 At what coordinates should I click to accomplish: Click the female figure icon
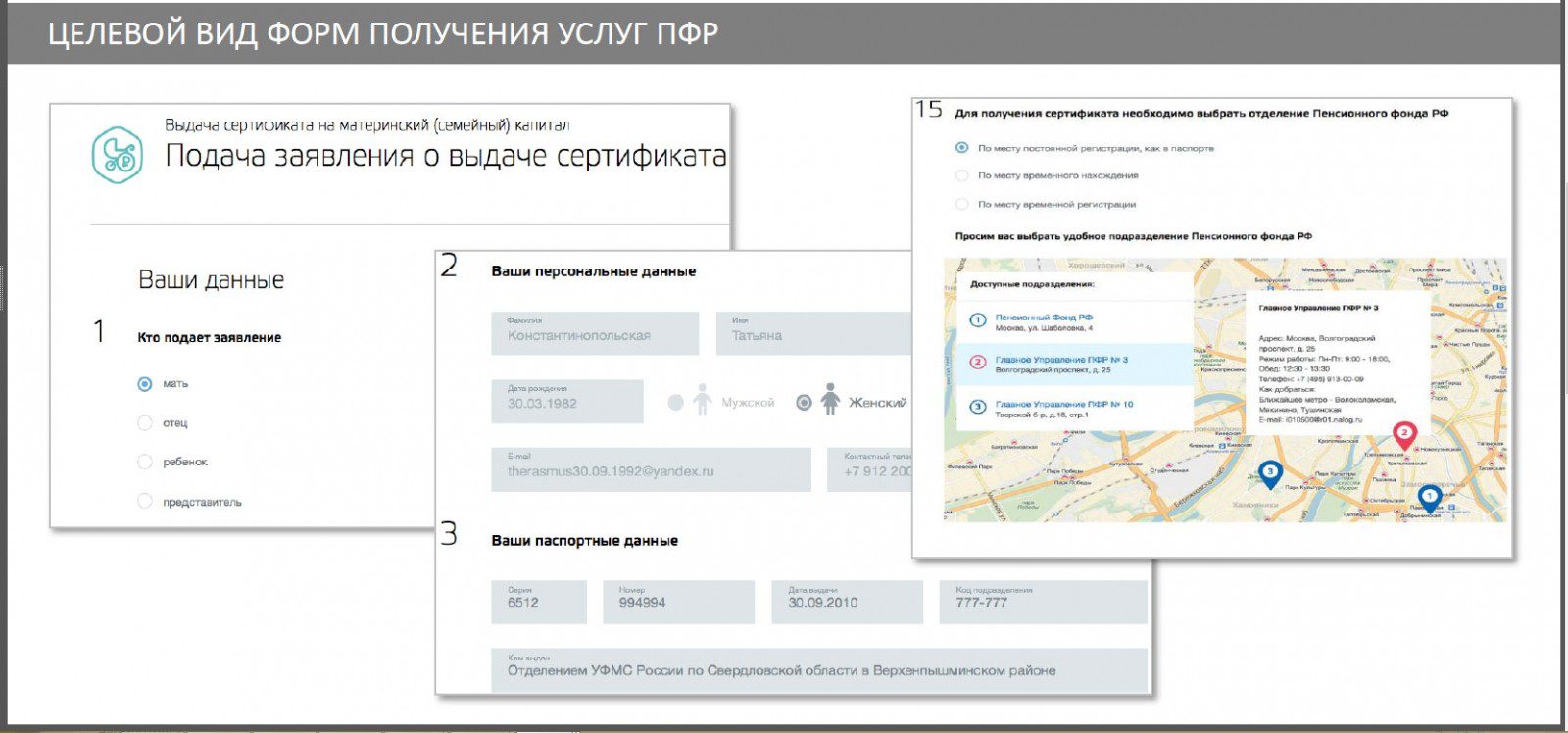[x=830, y=400]
